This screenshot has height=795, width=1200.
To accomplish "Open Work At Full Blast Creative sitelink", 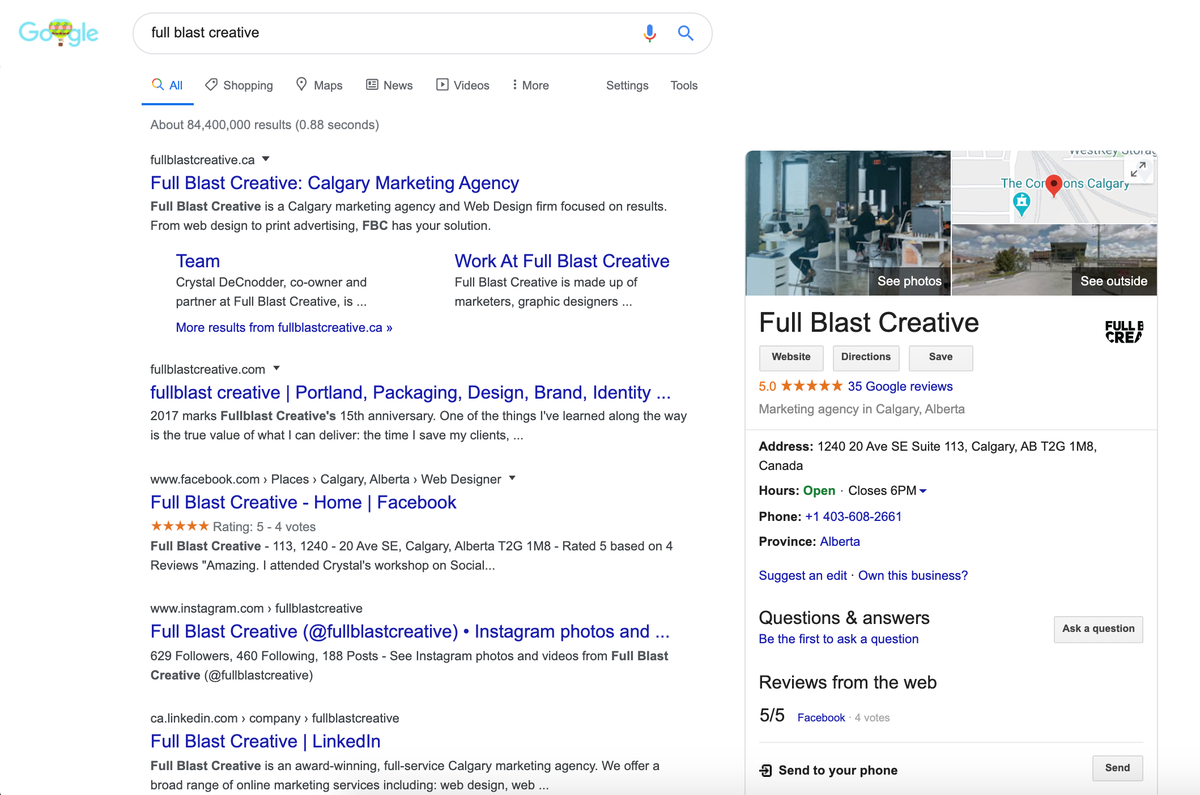I will 562,261.
